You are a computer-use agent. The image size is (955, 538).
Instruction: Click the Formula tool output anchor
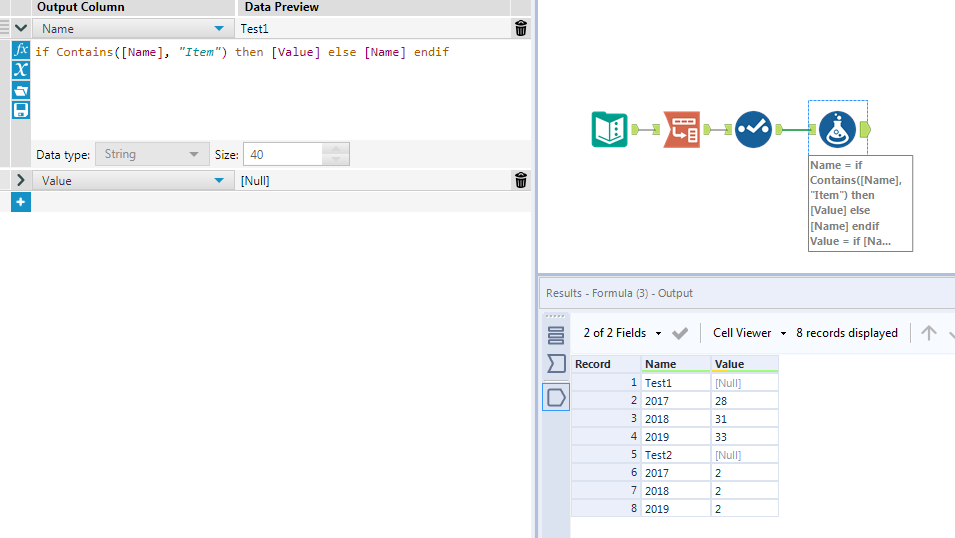[865, 129]
